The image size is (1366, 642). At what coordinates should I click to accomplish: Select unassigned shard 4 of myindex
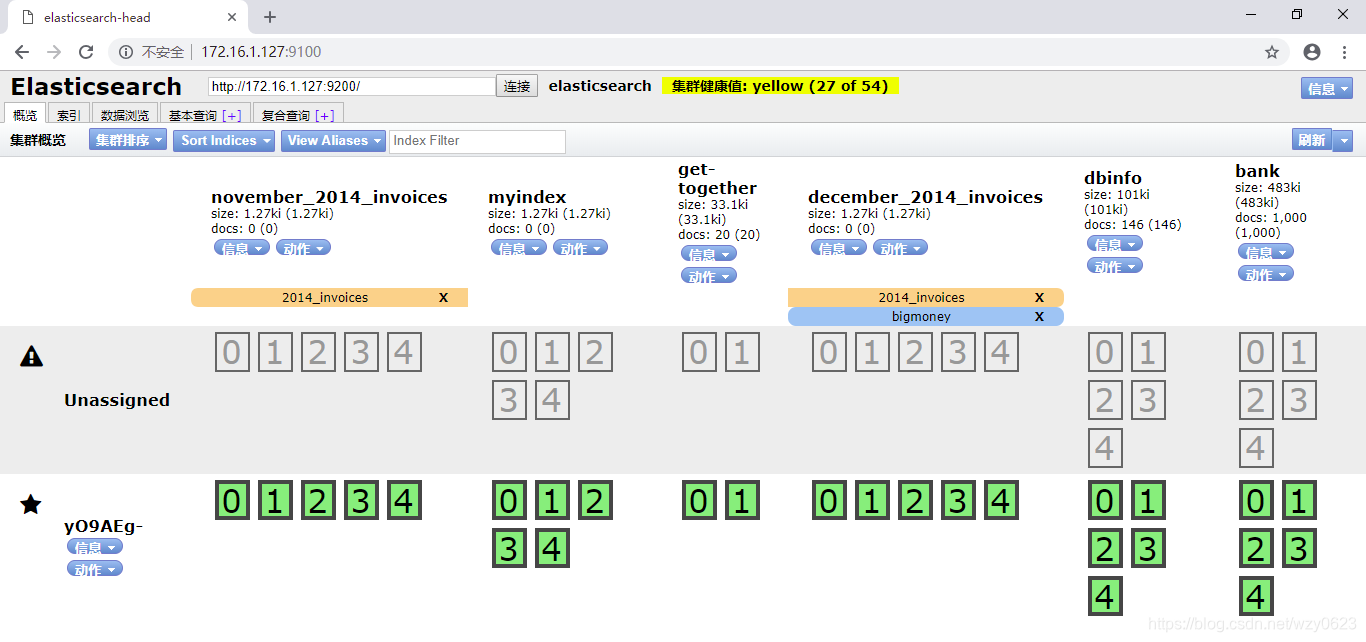[x=552, y=400]
